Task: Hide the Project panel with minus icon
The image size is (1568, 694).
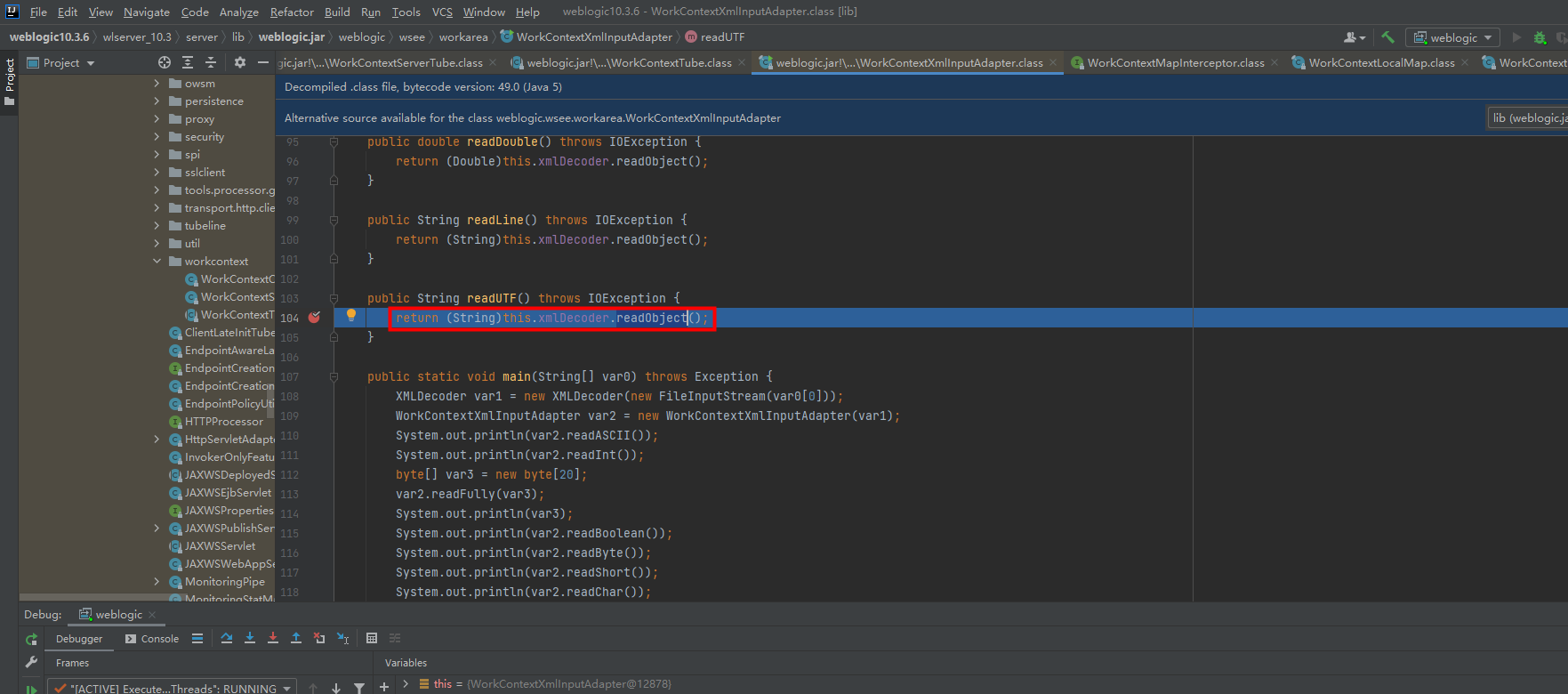Action: [263, 62]
